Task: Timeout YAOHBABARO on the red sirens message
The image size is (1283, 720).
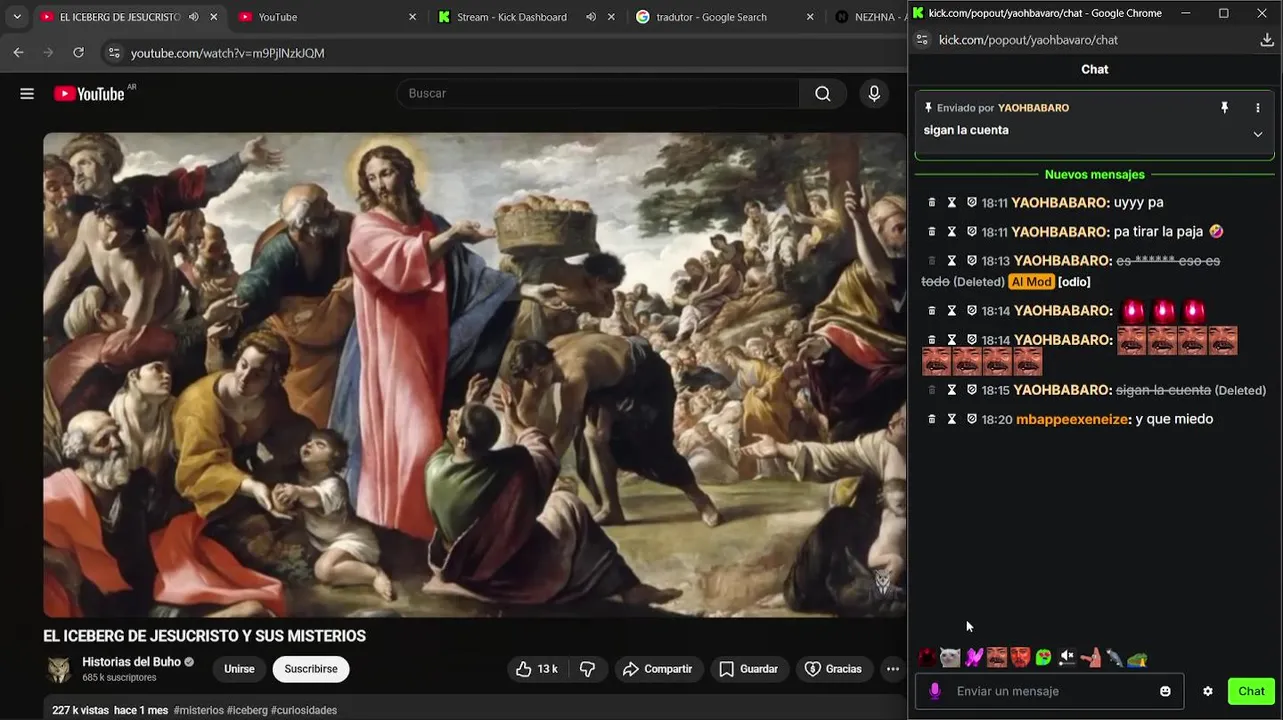Action: pyautogui.click(x=952, y=311)
